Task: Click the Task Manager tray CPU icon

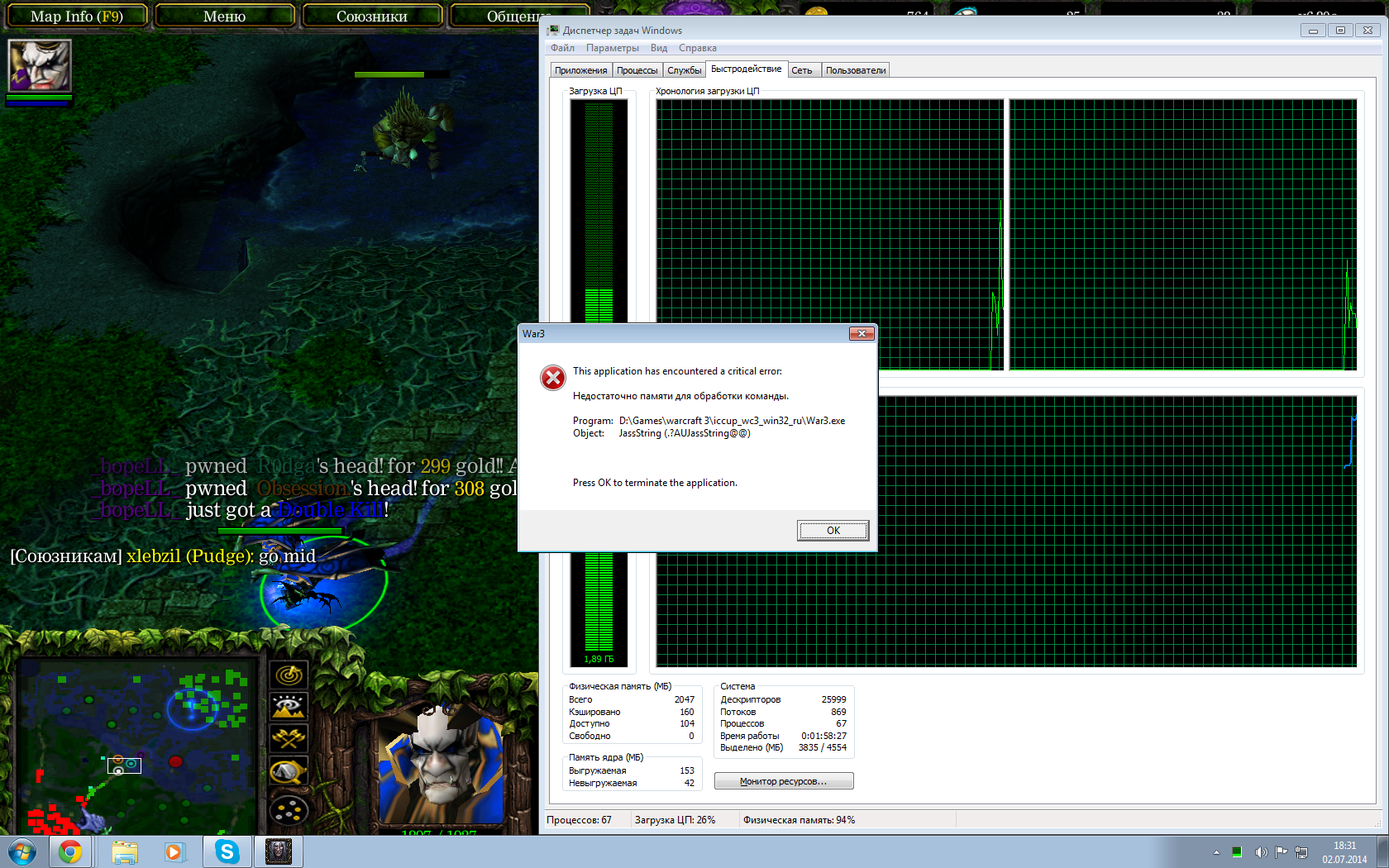Action: [1237, 852]
